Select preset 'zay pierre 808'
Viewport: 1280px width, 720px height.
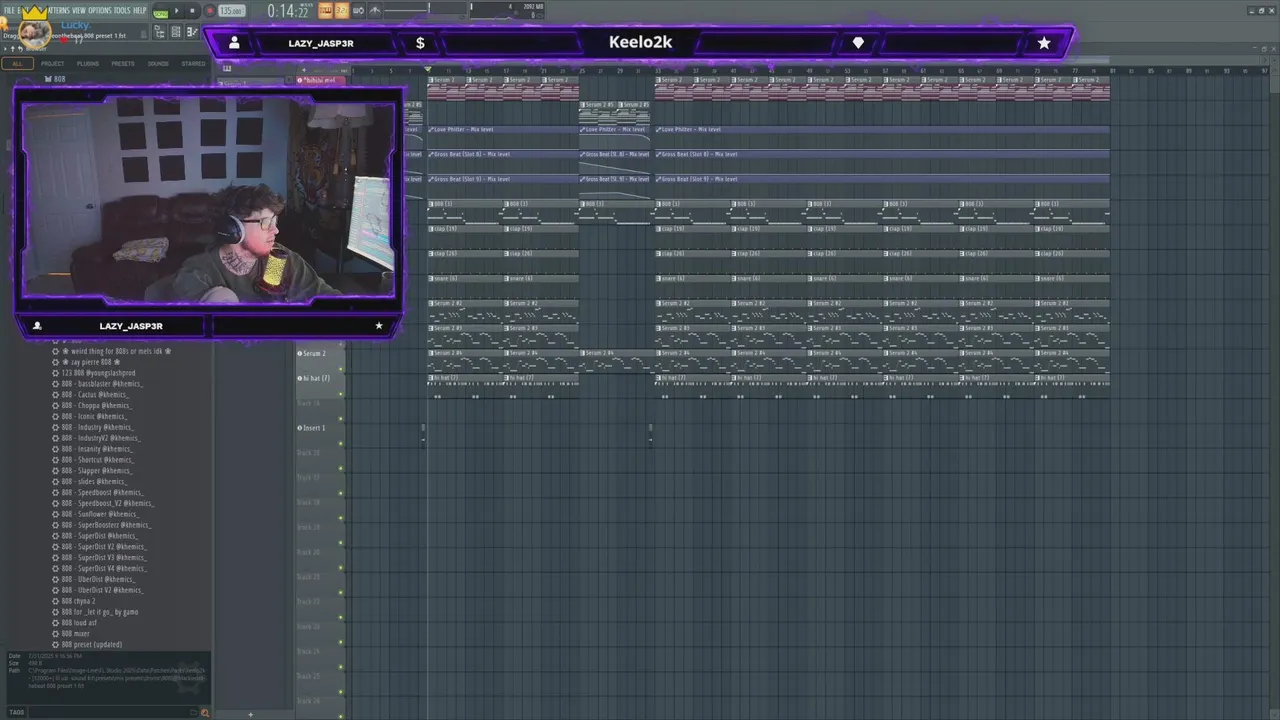pyautogui.click(x=91, y=362)
